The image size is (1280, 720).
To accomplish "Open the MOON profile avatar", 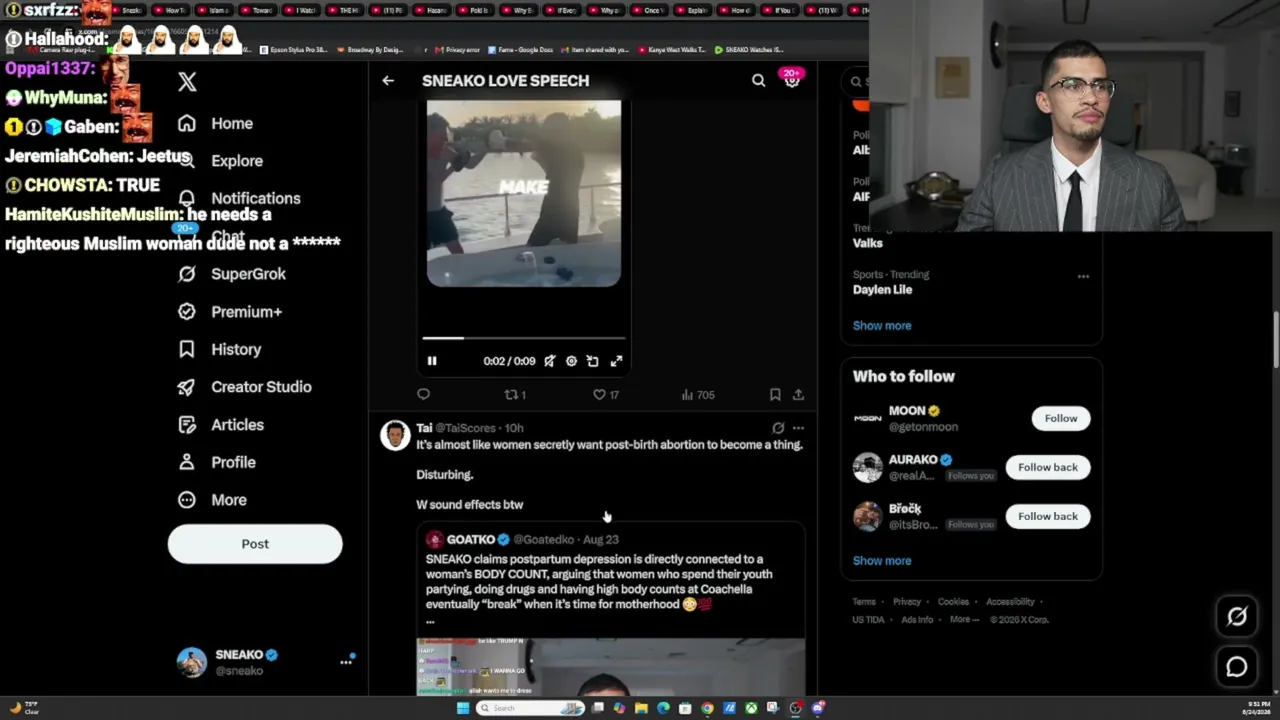I will click(x=867, y=419).
